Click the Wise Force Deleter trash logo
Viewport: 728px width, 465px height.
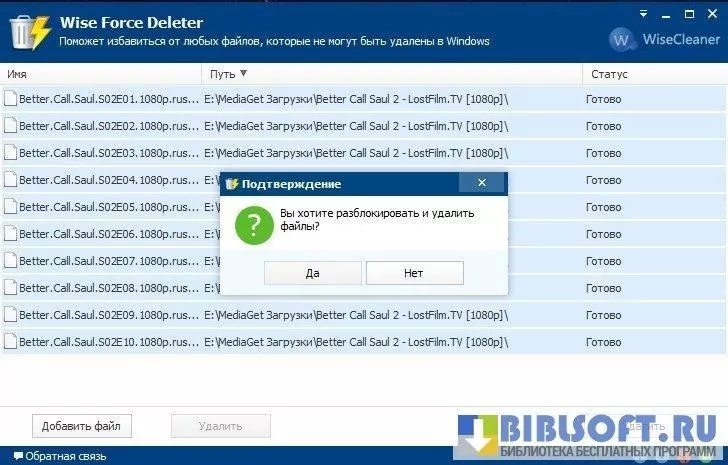click(x=28, y=28)
